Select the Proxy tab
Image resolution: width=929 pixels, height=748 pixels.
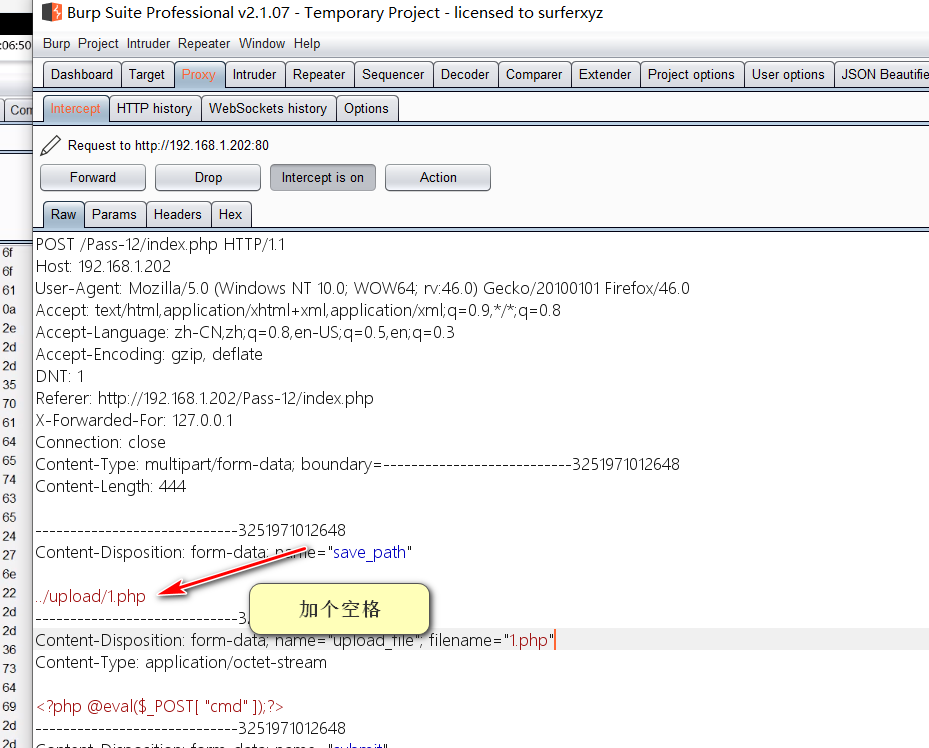click(x=198, y=75)
